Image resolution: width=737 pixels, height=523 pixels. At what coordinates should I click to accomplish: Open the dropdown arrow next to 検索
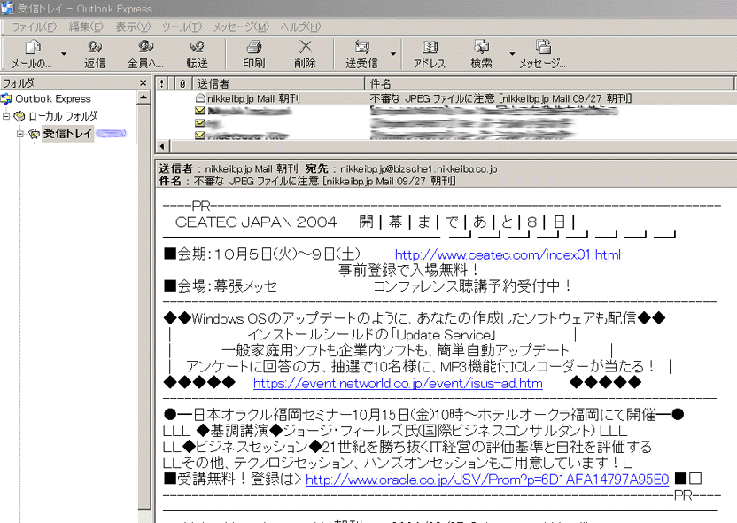pos(511,54)
